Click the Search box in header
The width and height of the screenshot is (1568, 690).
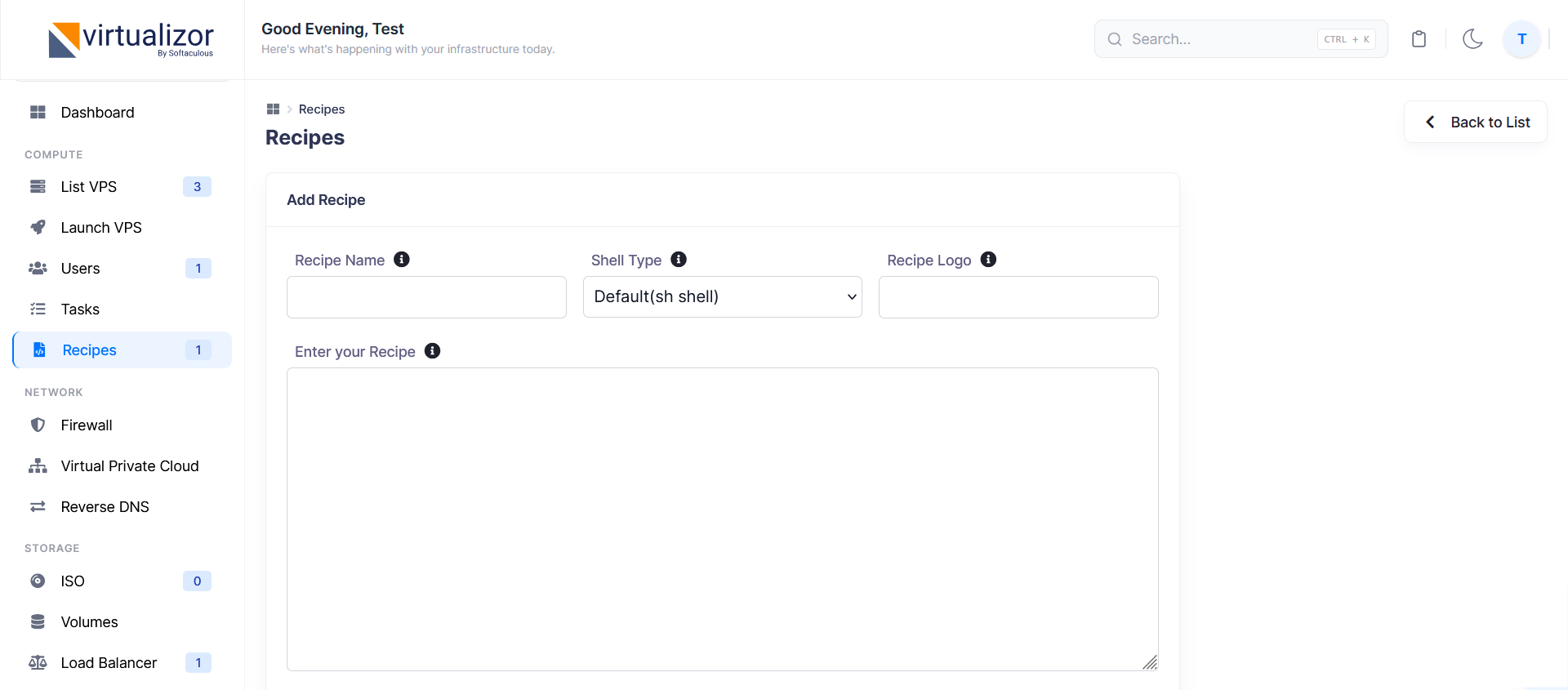pos(1241,39)
